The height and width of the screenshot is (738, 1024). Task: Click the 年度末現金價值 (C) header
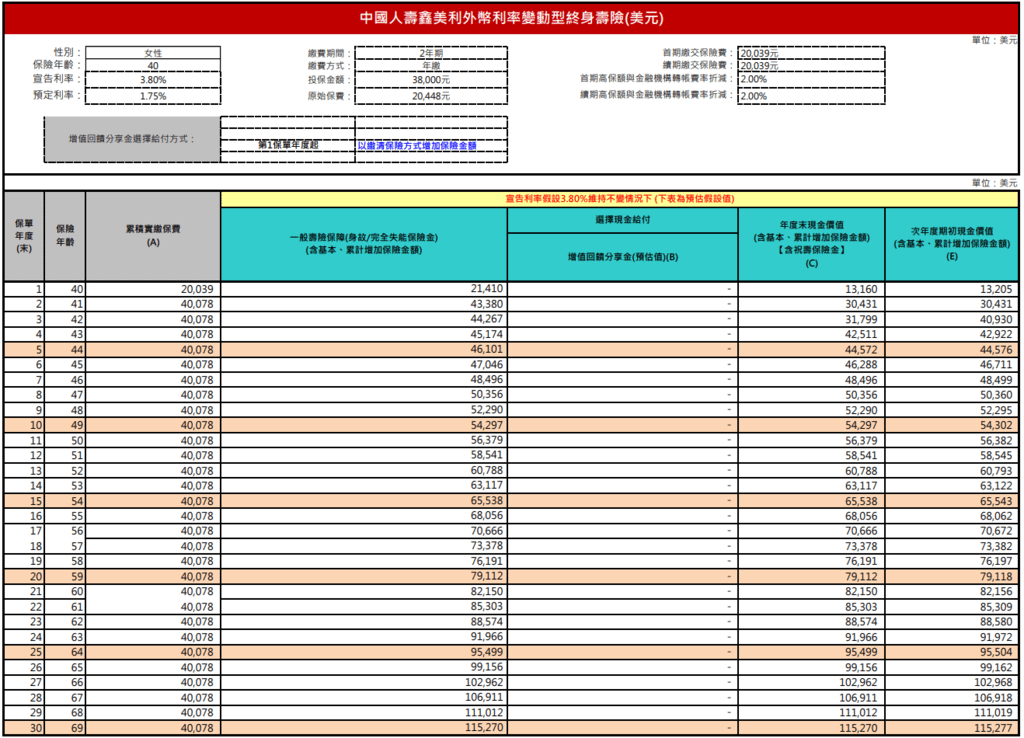pos(811,244)
